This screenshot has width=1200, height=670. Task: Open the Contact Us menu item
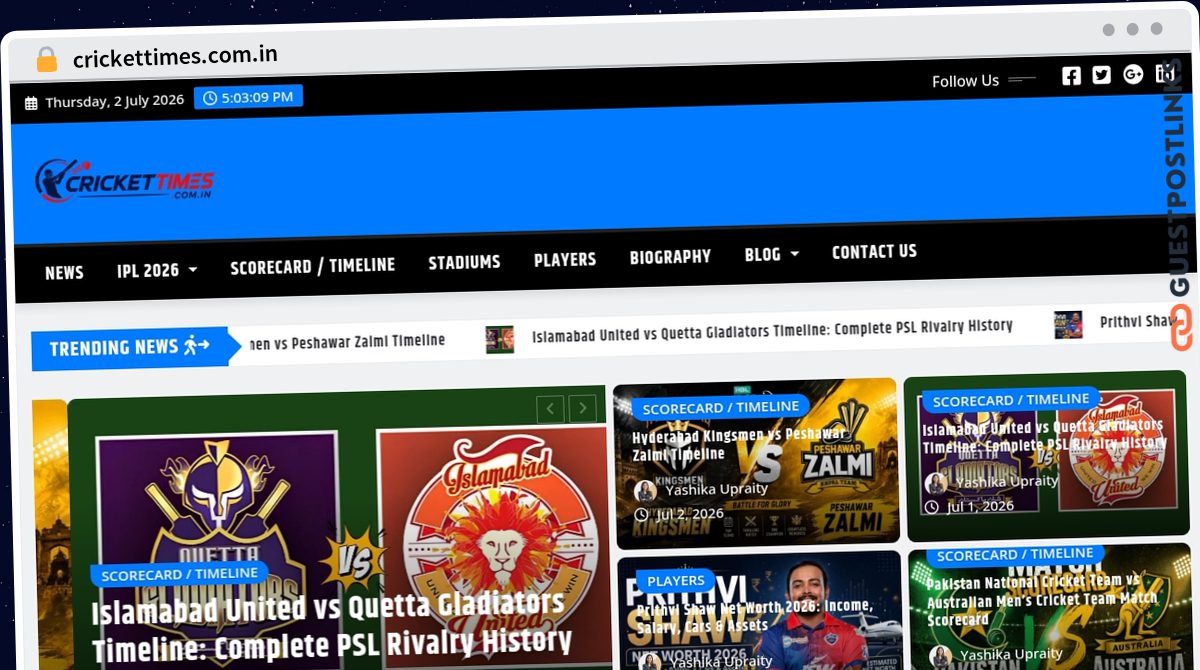(874, 252)
